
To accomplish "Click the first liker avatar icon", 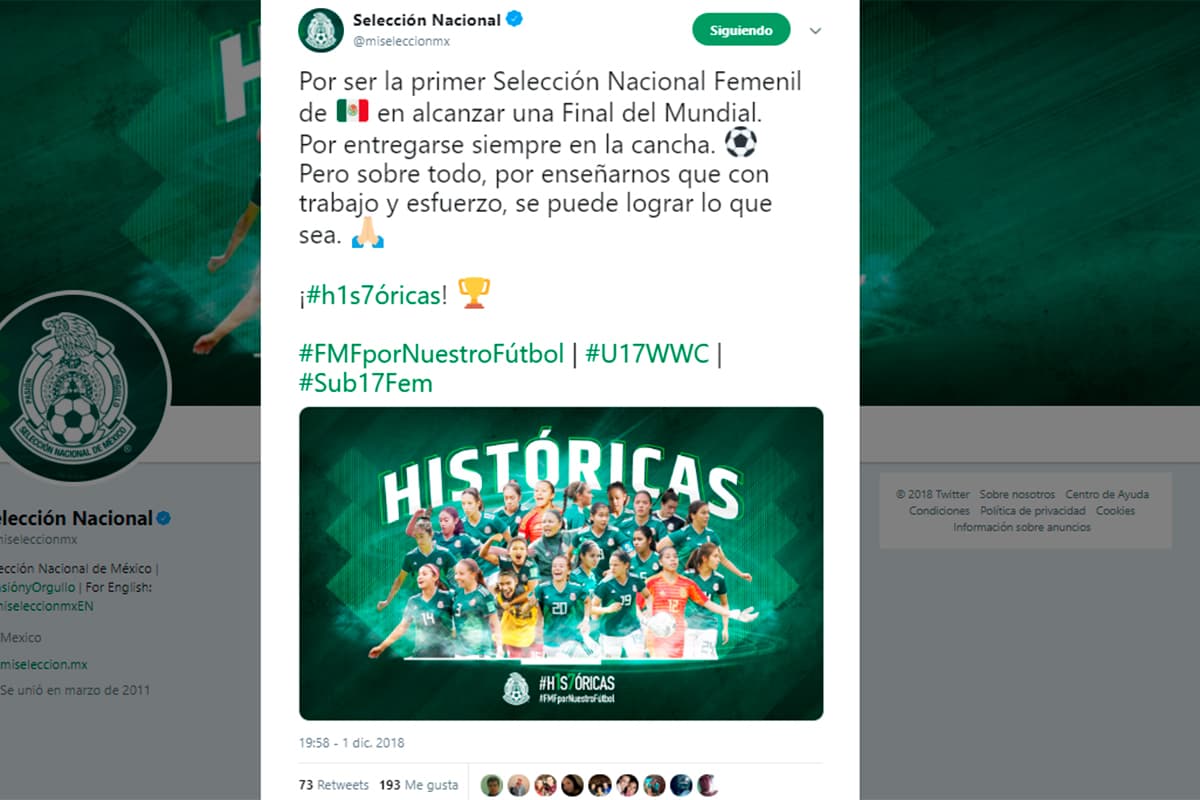I will [x=491, y=785].
